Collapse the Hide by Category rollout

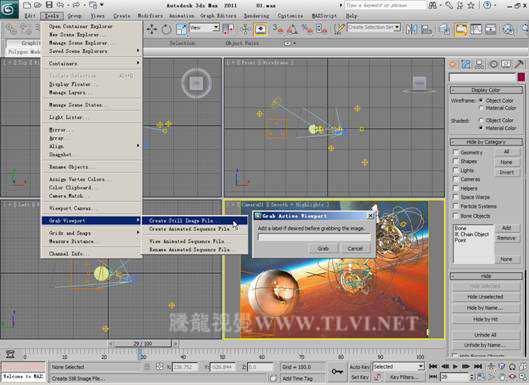point(486,142)
